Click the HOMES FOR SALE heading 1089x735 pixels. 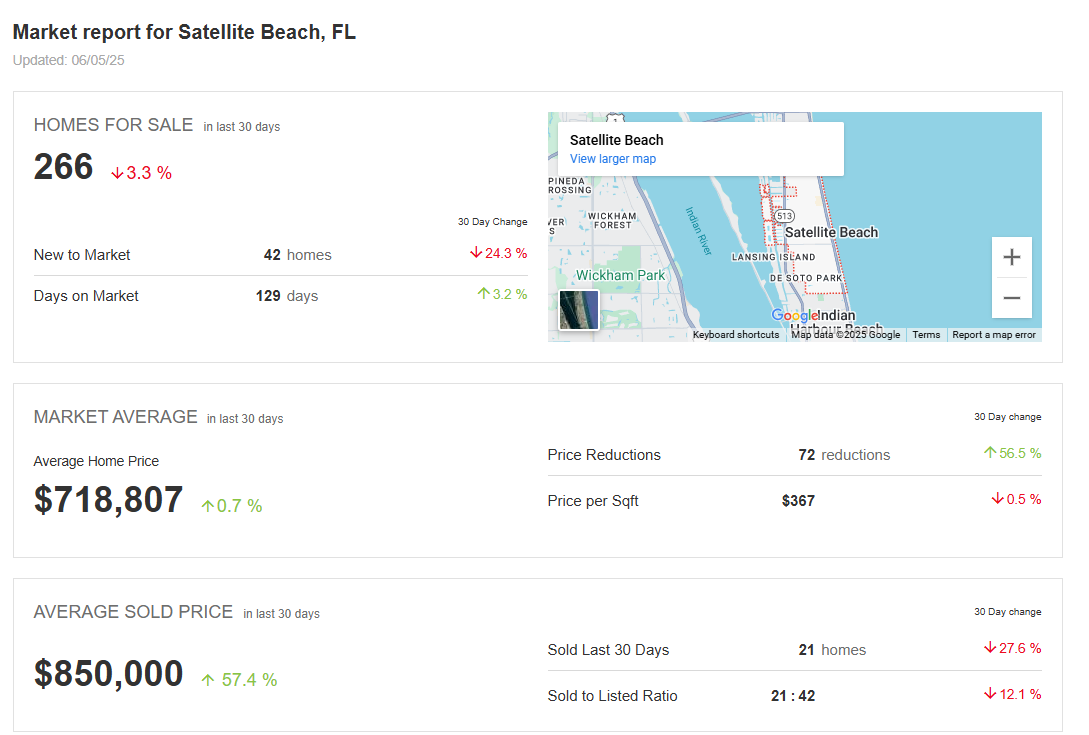coord(113,125)
